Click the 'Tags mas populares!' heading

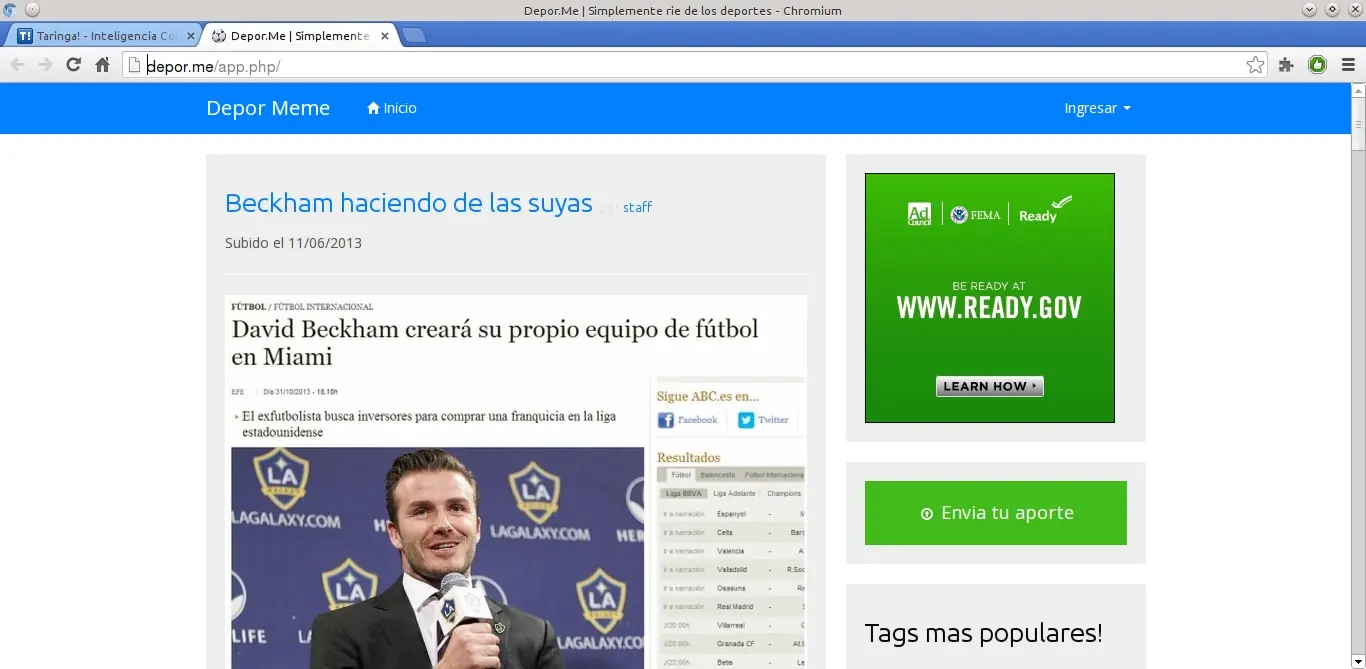pyautogui.click(x=983, y=633)
